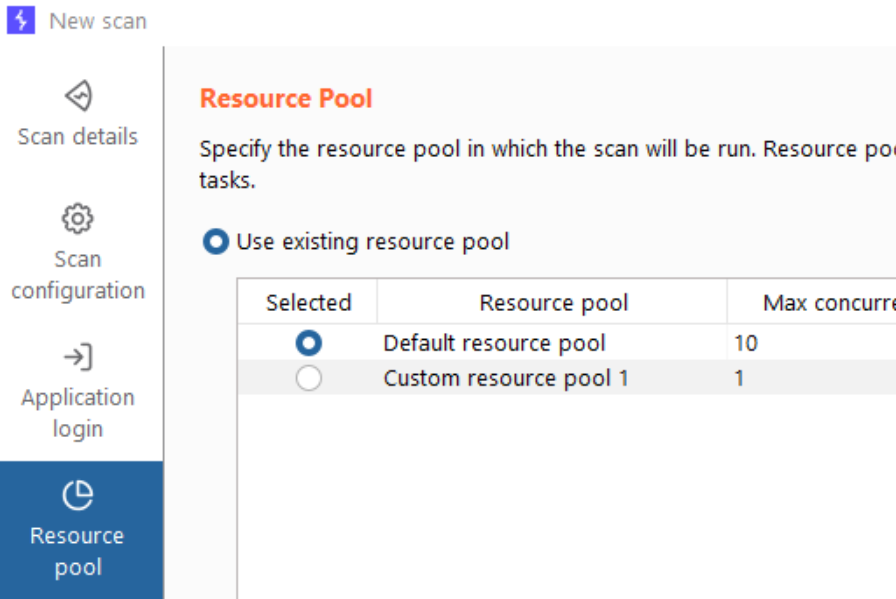Select the Resource pool text label
This screenshot has height=599, width=896.
78,551
